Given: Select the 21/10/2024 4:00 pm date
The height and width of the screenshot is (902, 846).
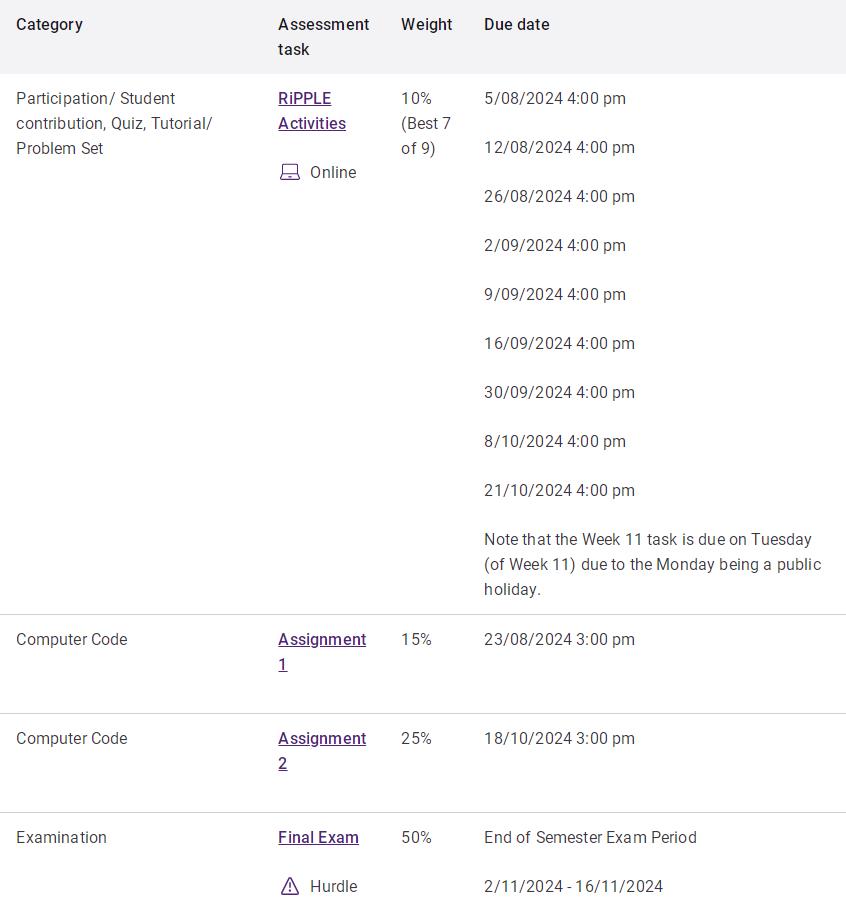Looking at the screenshot, I should 560,490.
